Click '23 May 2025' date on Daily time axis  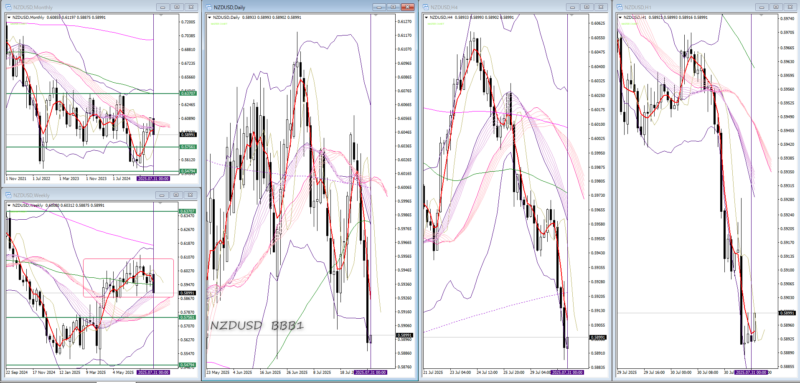point(218,372)
